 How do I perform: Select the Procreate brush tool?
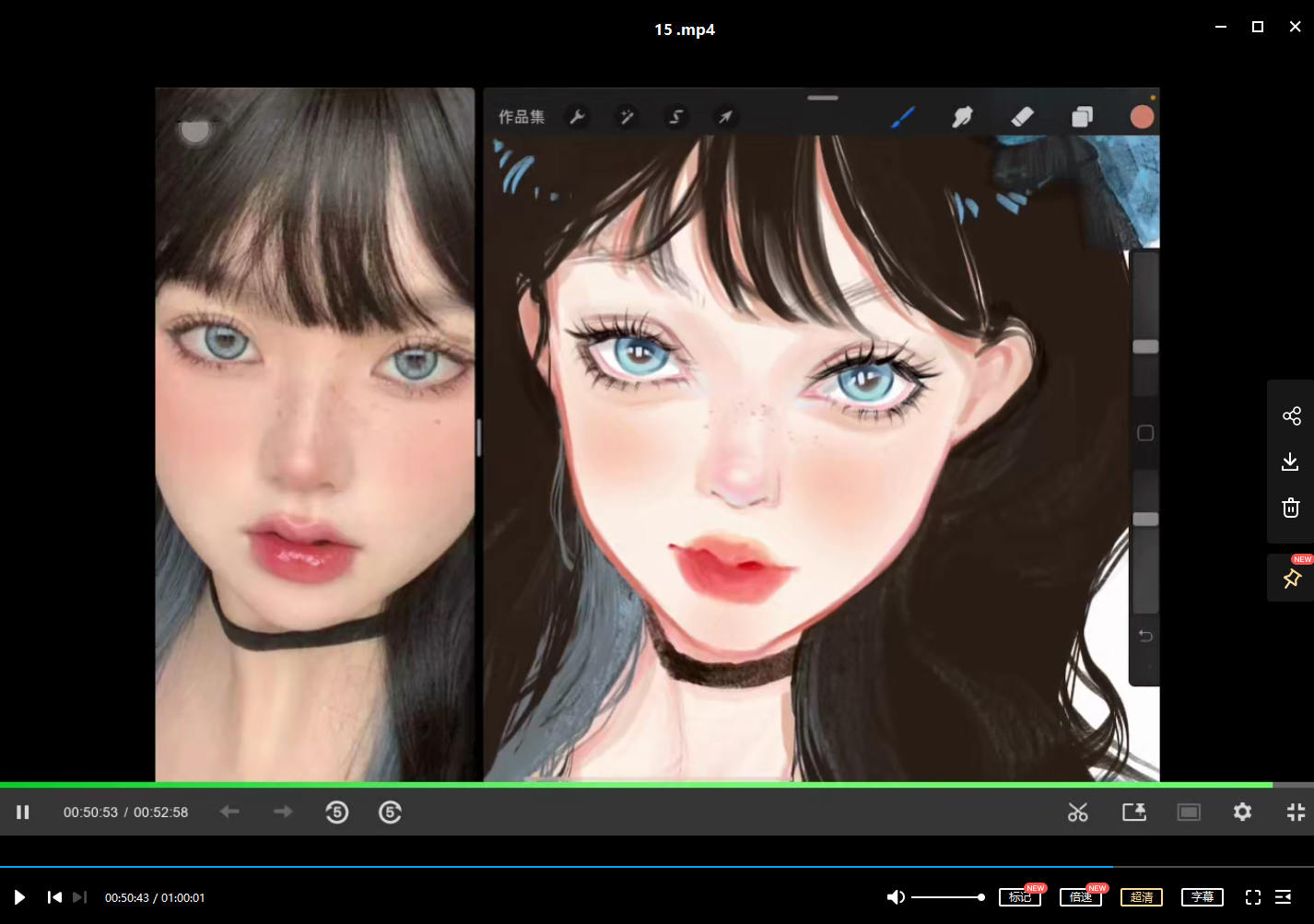coord(903,117)
